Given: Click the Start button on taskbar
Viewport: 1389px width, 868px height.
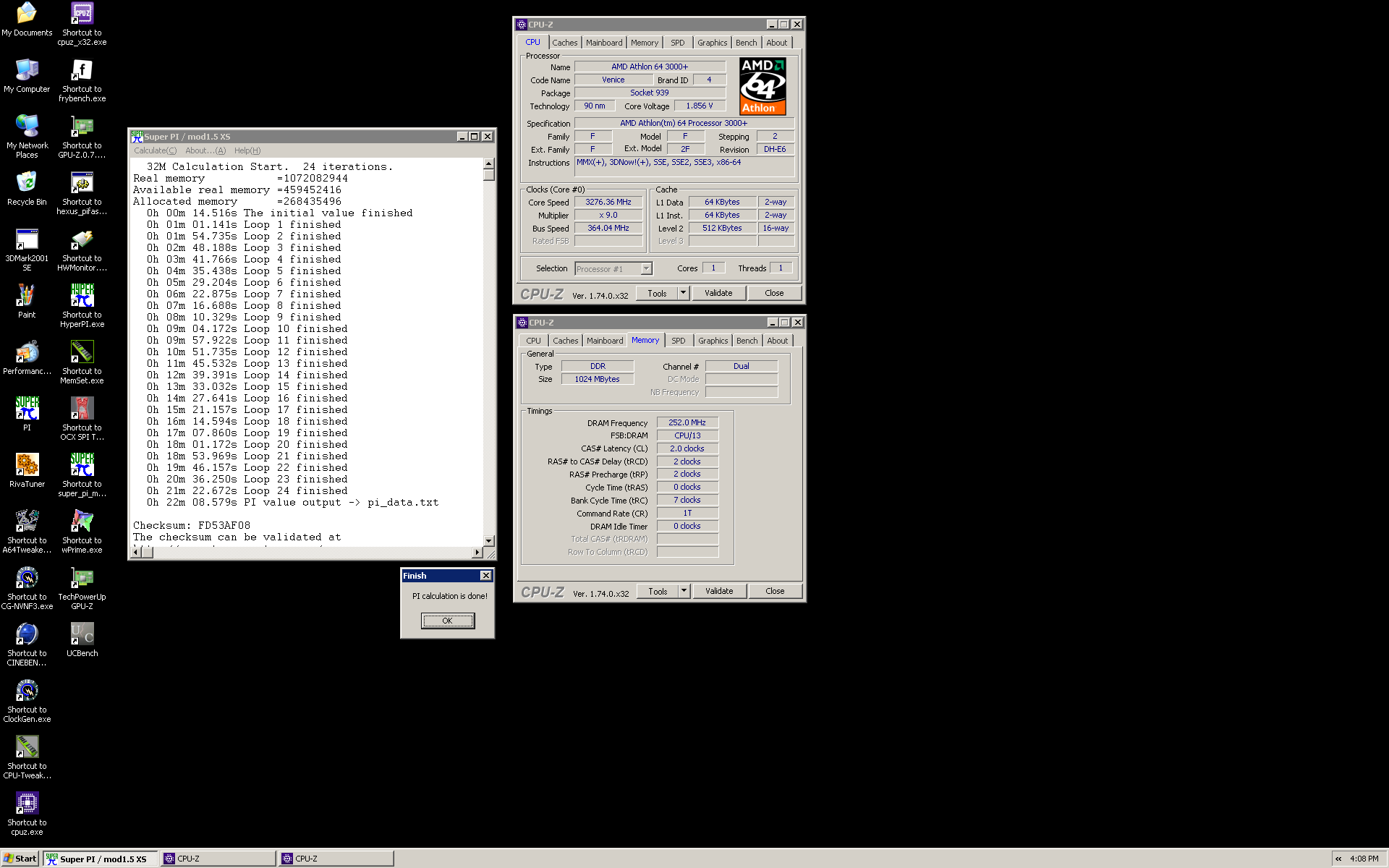Looking at the screenshot, I should point(20,859).
